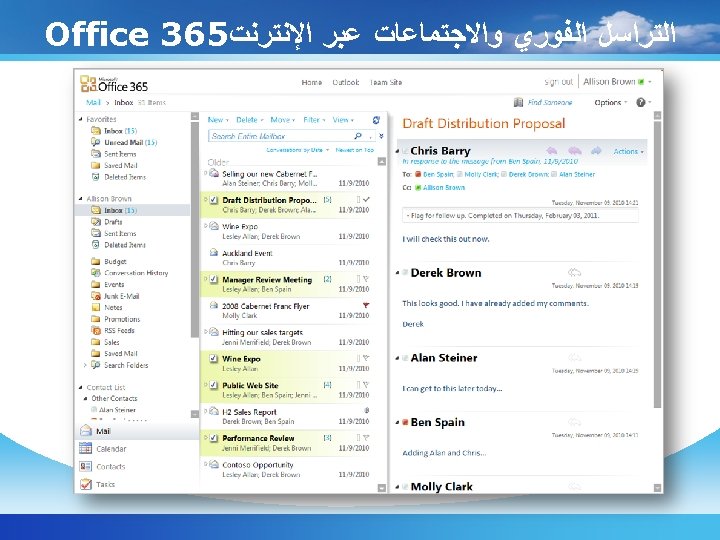This screenshot has width=720, height=540.
Task: Open the Find Someone address book icon
Action: pyautogui.click(x=518, y=102)
